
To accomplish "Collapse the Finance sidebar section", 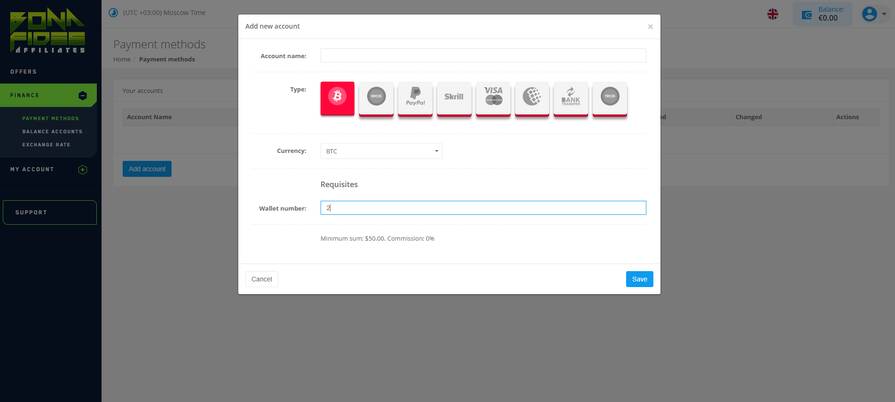I will click(83, 96).
